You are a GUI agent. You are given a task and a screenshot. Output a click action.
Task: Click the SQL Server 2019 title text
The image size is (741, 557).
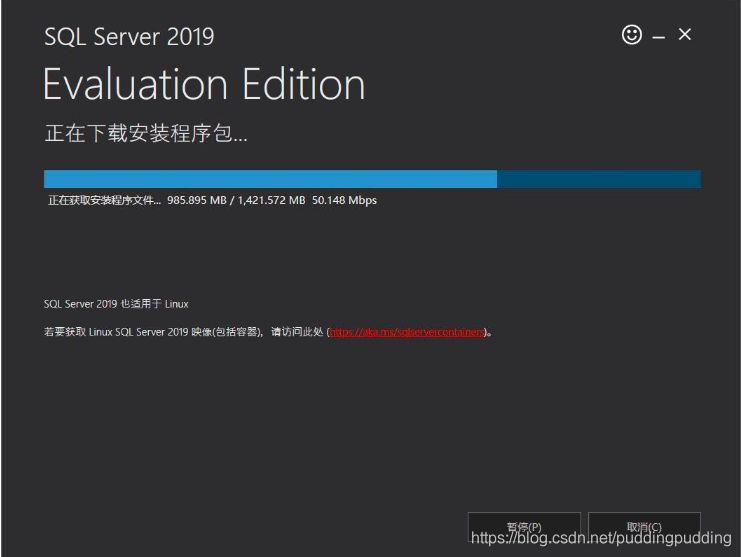(x=129, y=36)
